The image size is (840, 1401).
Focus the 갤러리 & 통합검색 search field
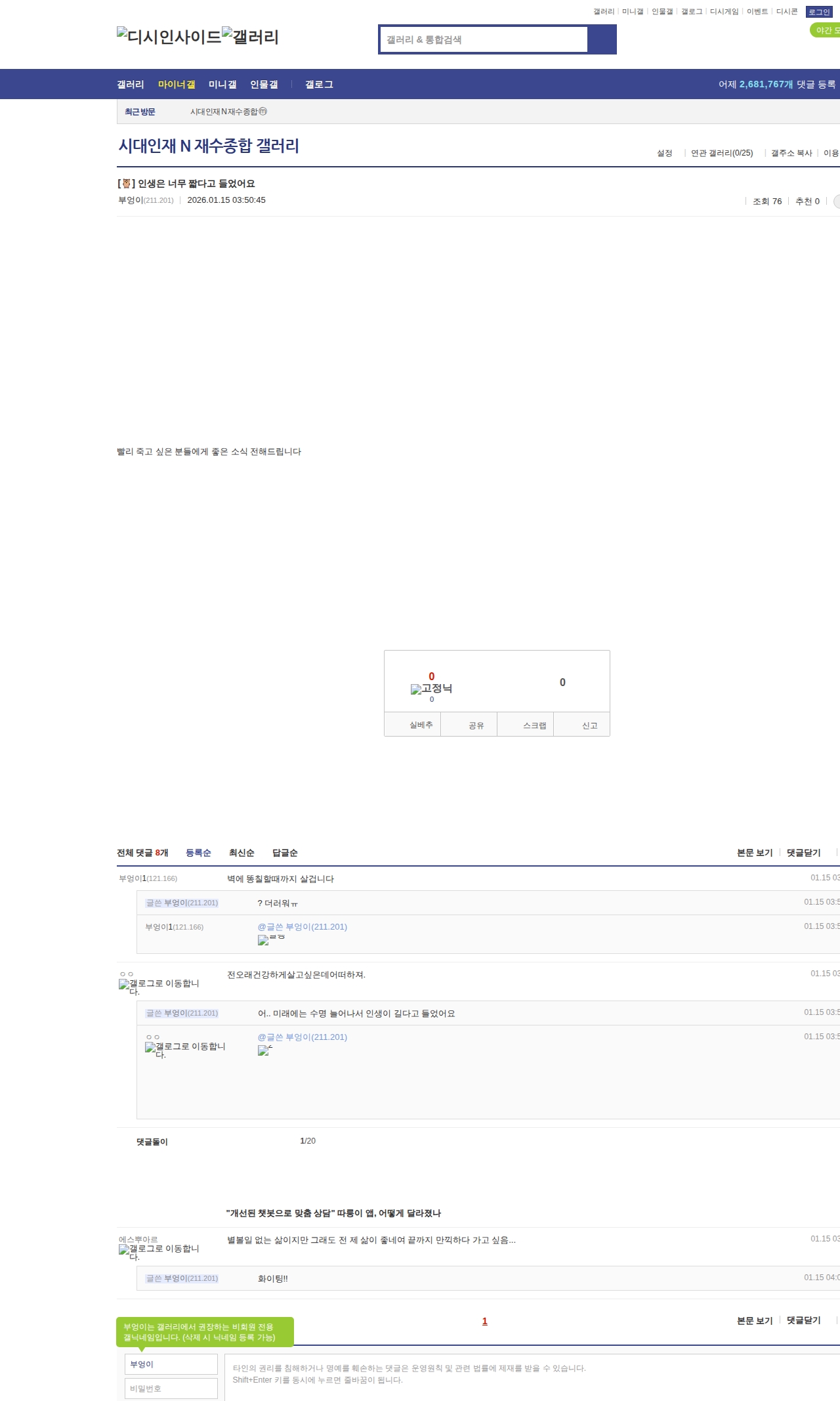(x=484, y=39)
